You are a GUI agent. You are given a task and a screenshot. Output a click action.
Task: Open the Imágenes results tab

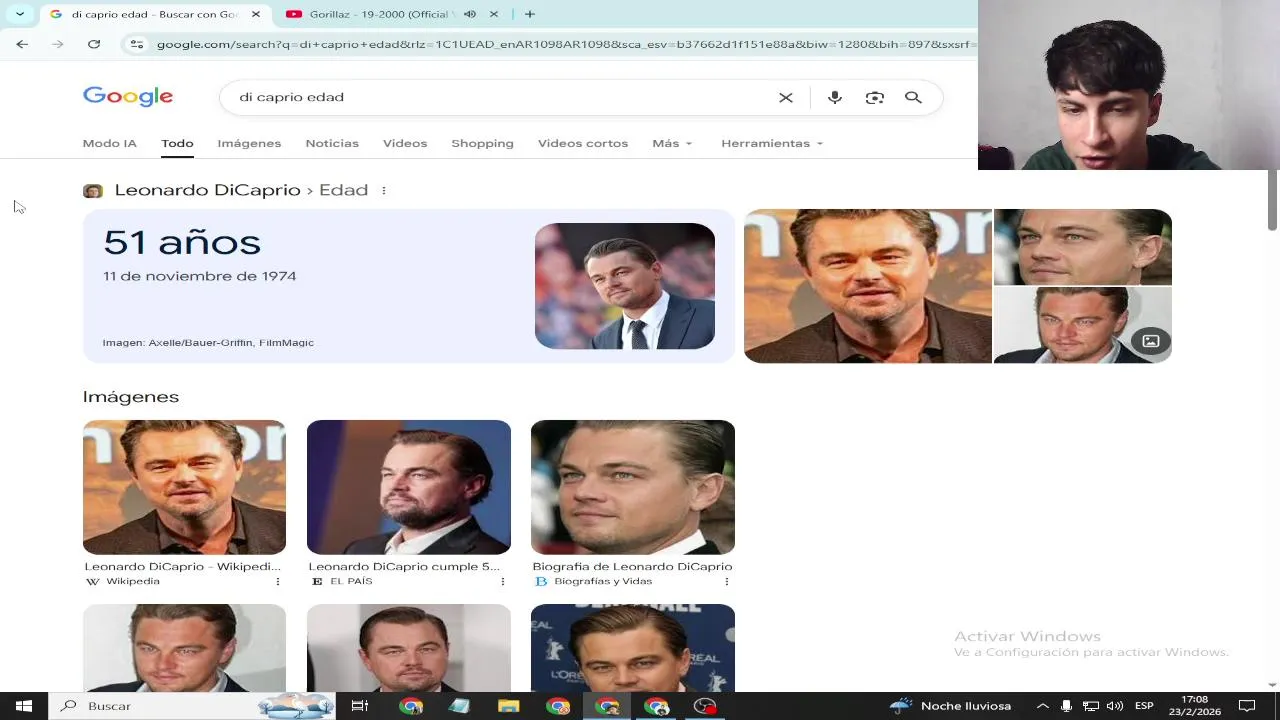point(249,143)
